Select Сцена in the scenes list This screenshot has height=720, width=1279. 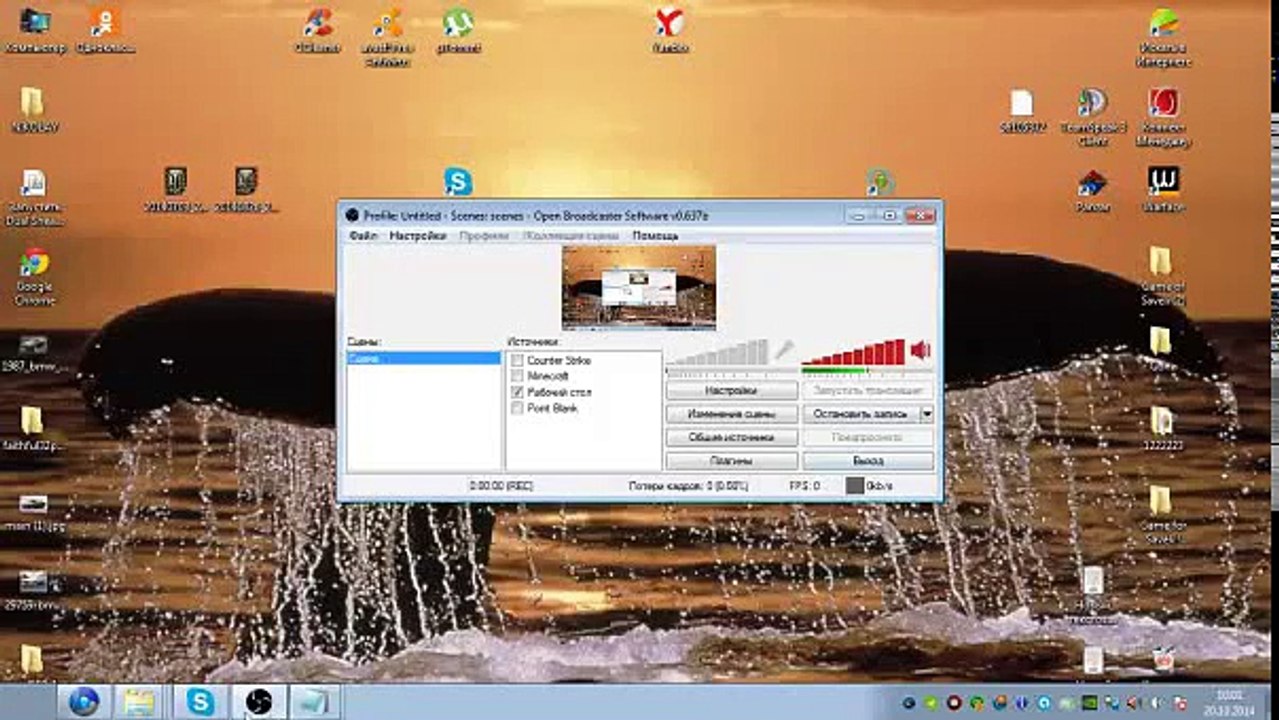424,358
